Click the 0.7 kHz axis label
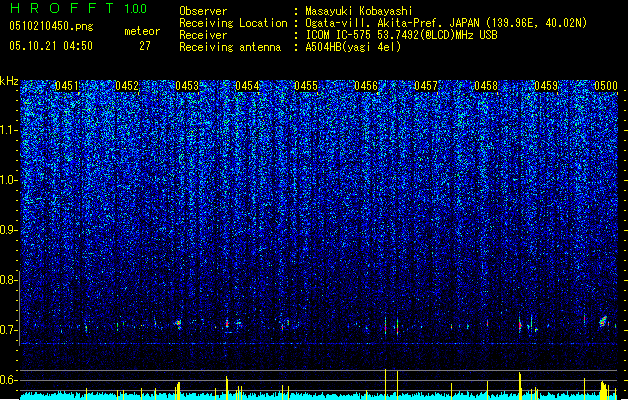The image size is (629, 400). 9,330
